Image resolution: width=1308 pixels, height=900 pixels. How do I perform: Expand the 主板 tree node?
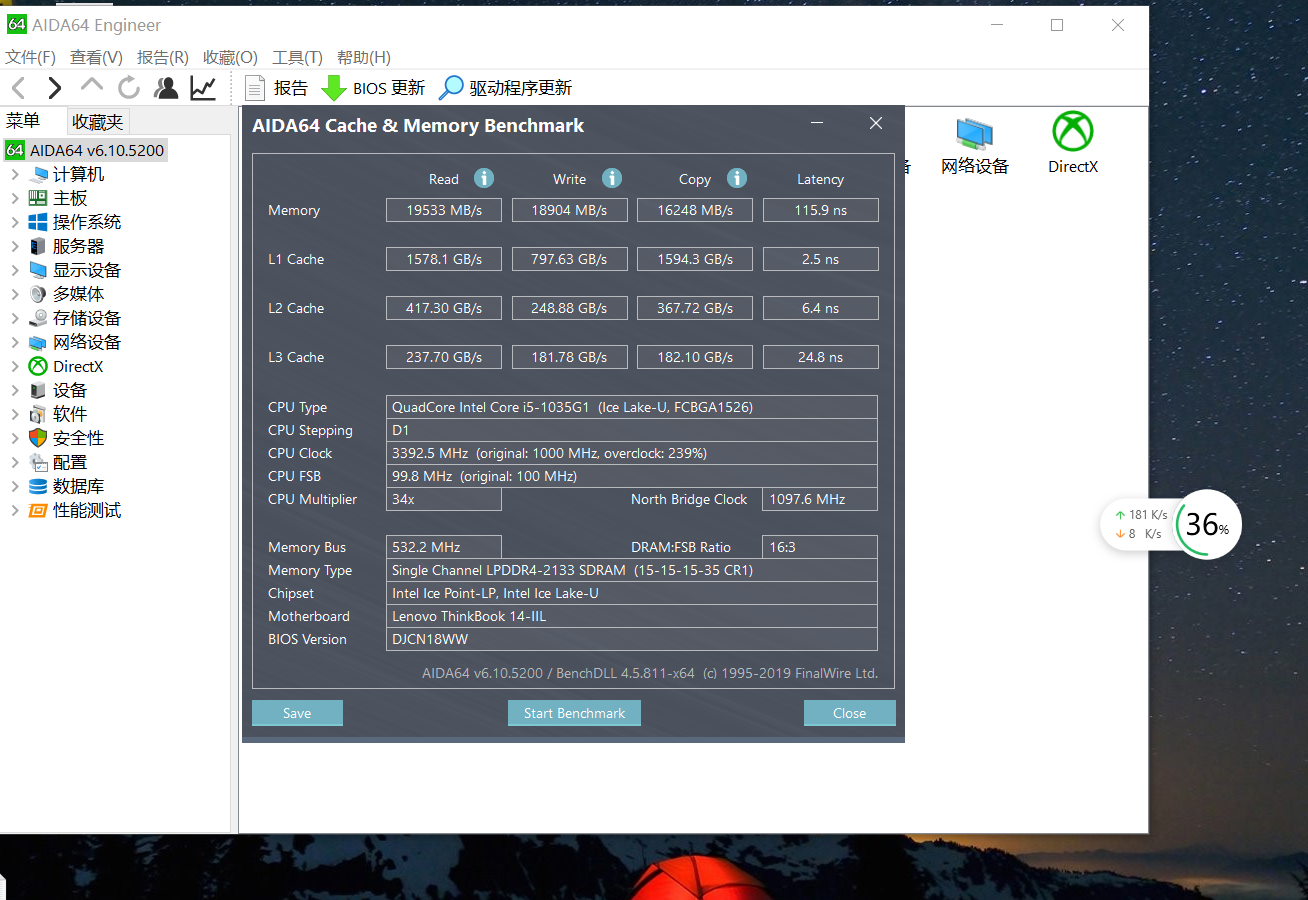15,199
